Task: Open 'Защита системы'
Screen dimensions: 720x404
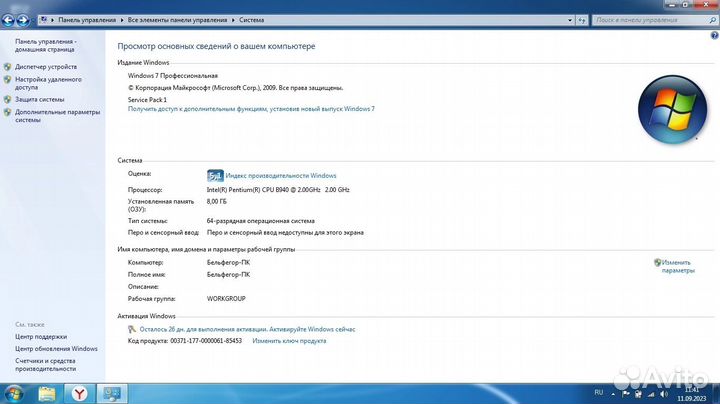Action: click(x=39, y=99)
